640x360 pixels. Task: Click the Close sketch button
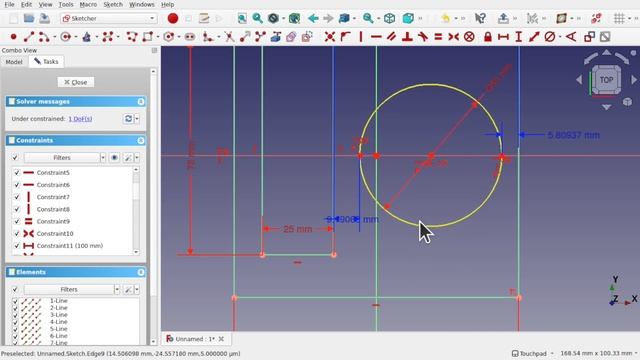(76, 82)
